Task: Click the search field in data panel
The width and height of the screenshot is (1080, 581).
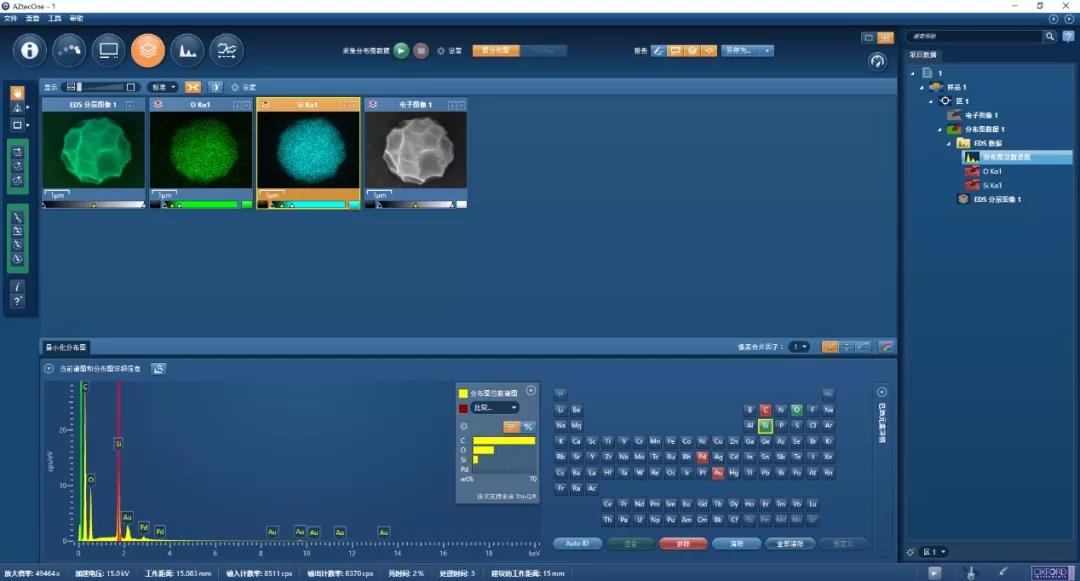Action: (974, 36)
